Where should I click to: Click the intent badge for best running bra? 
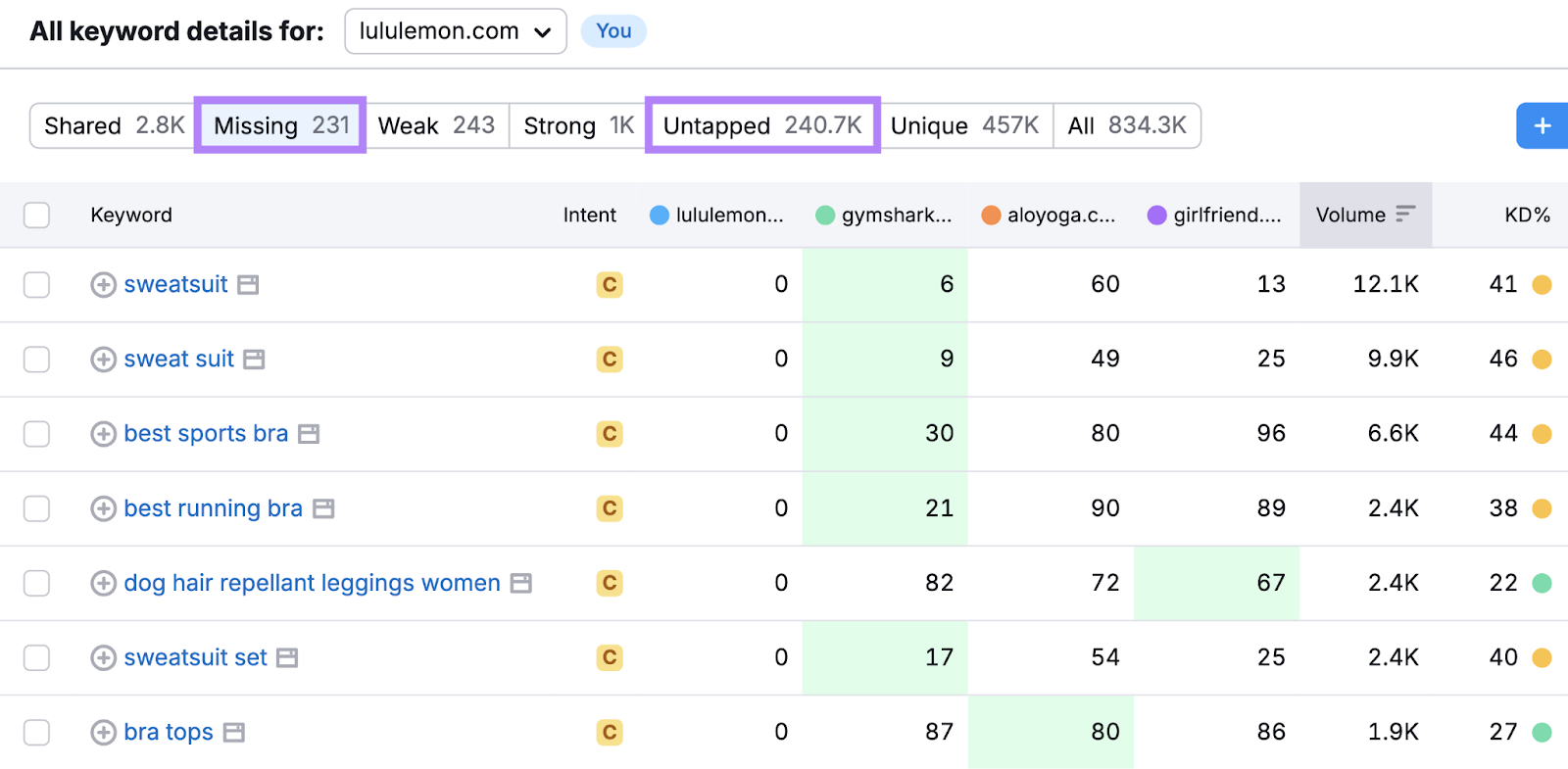tap(610, 508)
